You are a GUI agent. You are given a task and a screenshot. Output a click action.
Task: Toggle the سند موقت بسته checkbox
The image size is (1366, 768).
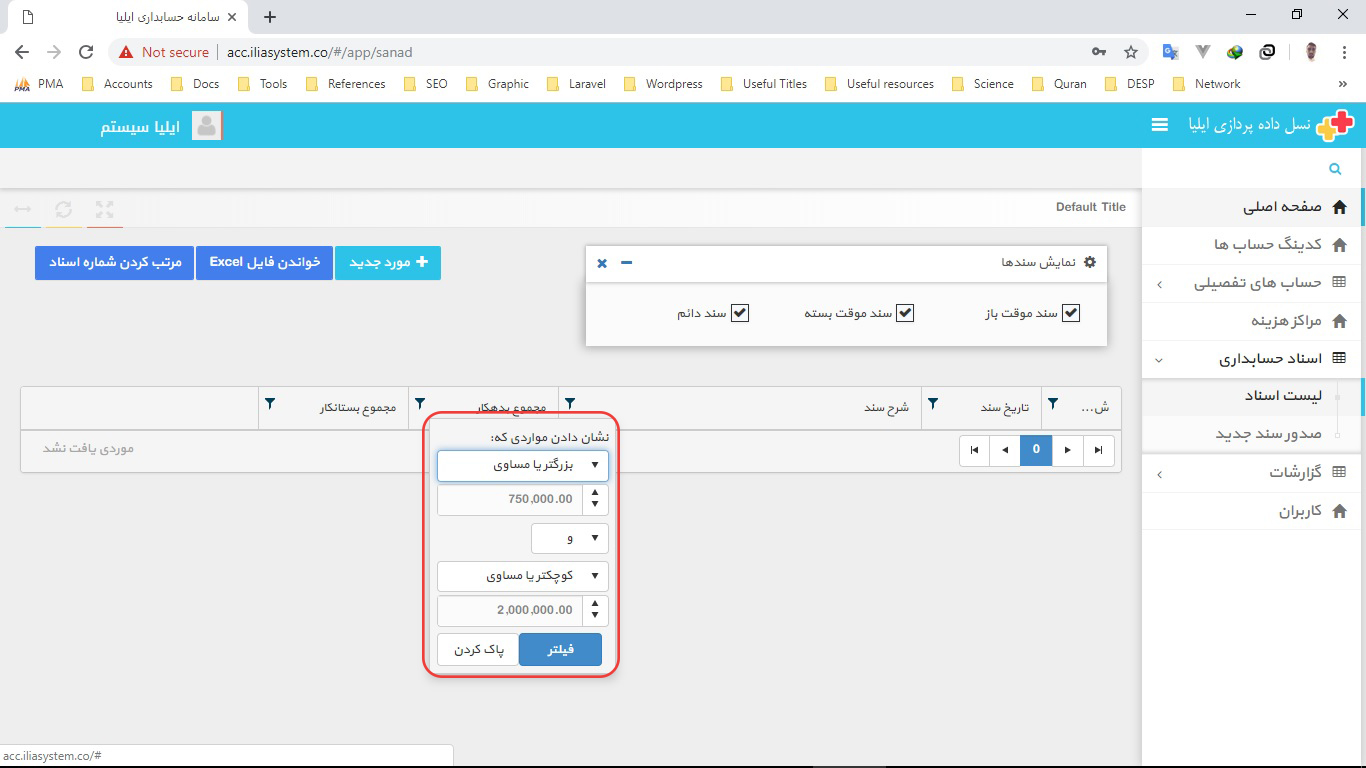tap(905, 313)
